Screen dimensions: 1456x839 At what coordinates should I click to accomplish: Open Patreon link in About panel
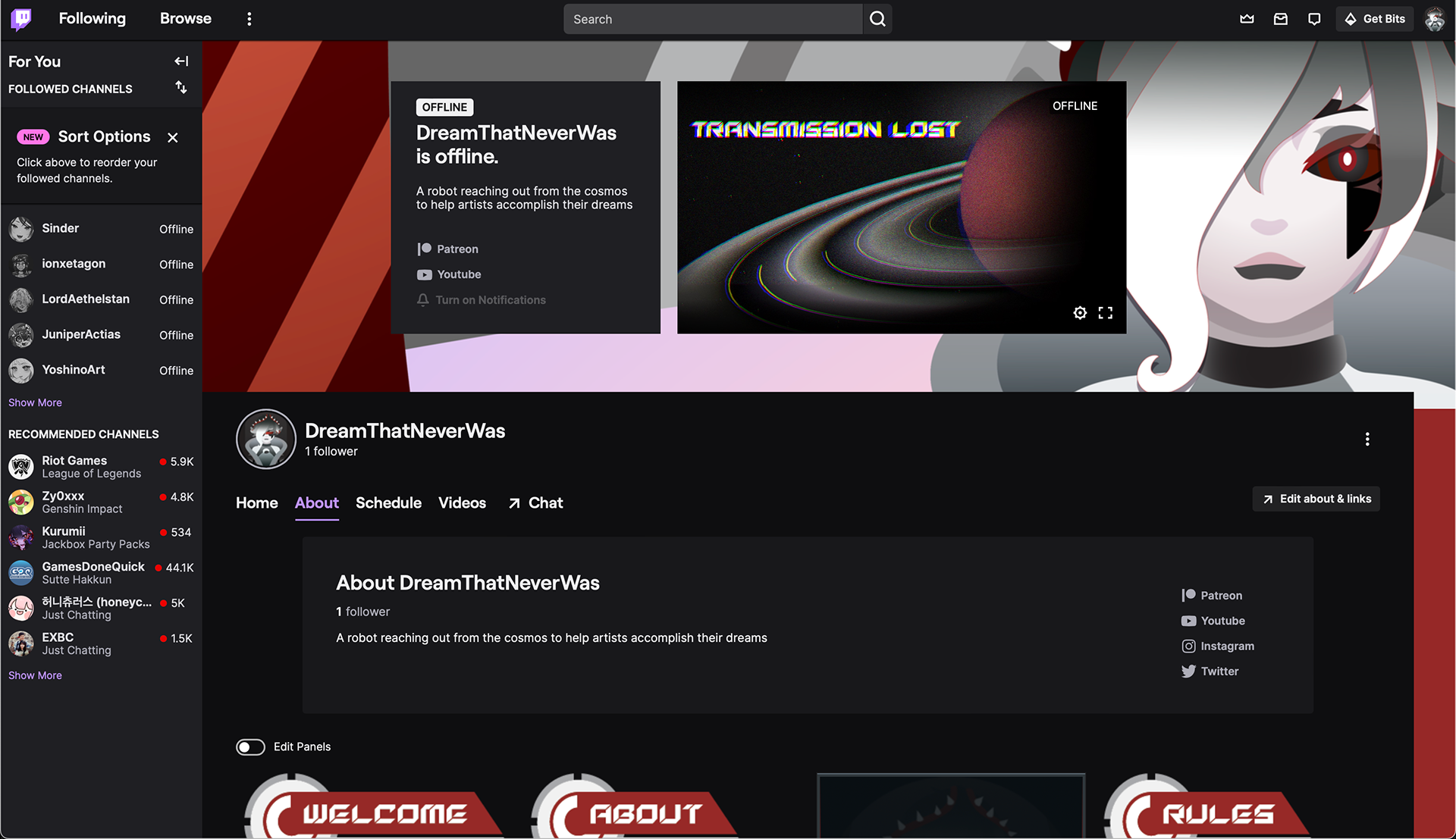(x=1212, y=596)
